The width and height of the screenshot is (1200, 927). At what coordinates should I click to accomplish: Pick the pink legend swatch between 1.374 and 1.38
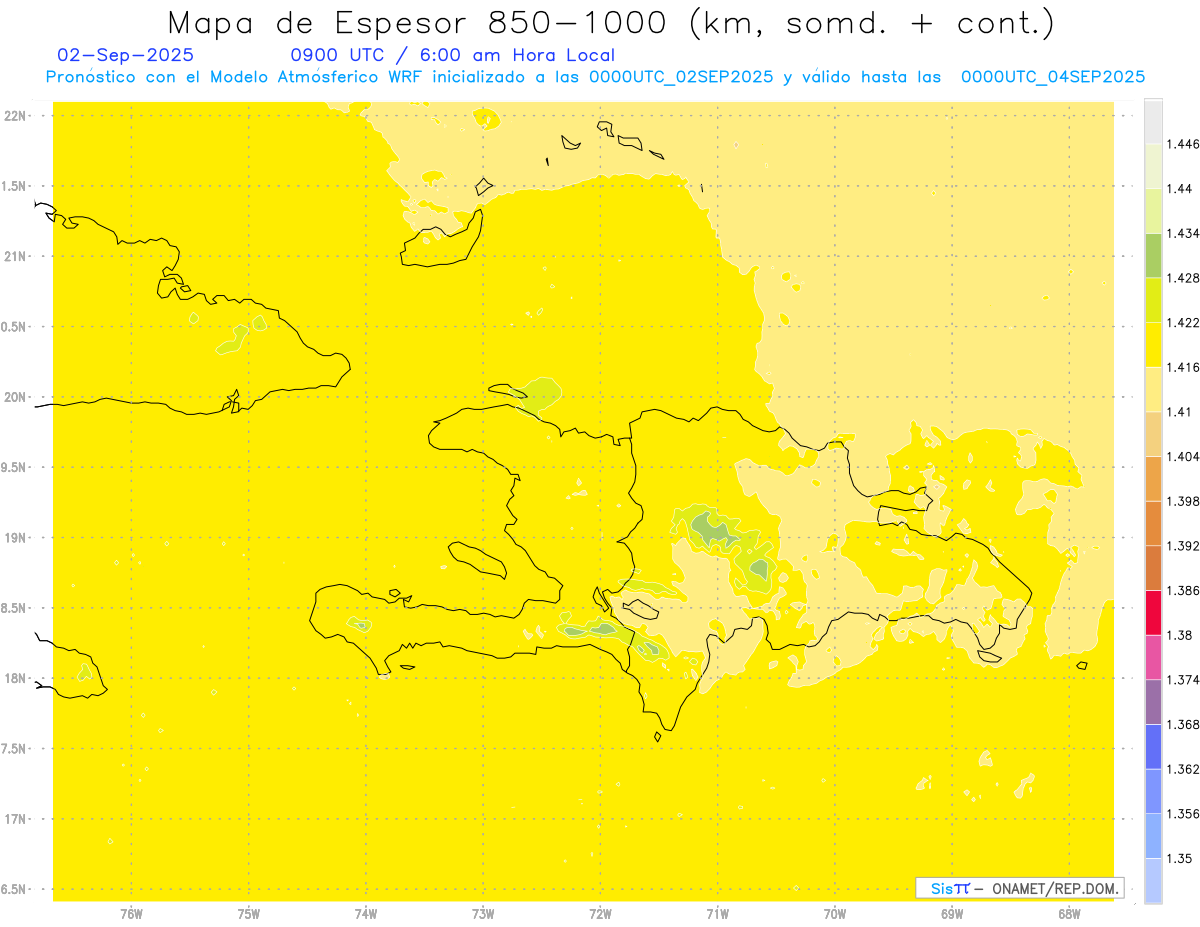pyautogui.click(x=1153, y=658)
